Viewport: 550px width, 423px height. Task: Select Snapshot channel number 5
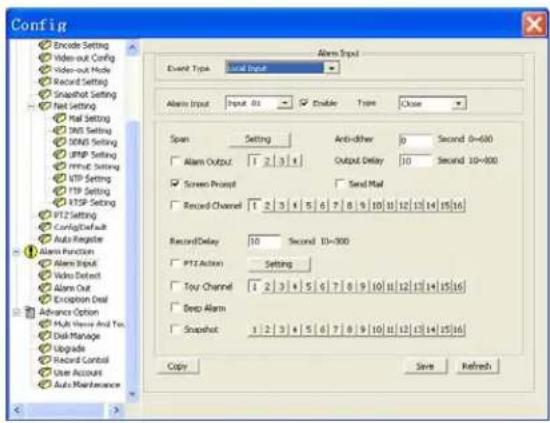pos(308,330)
